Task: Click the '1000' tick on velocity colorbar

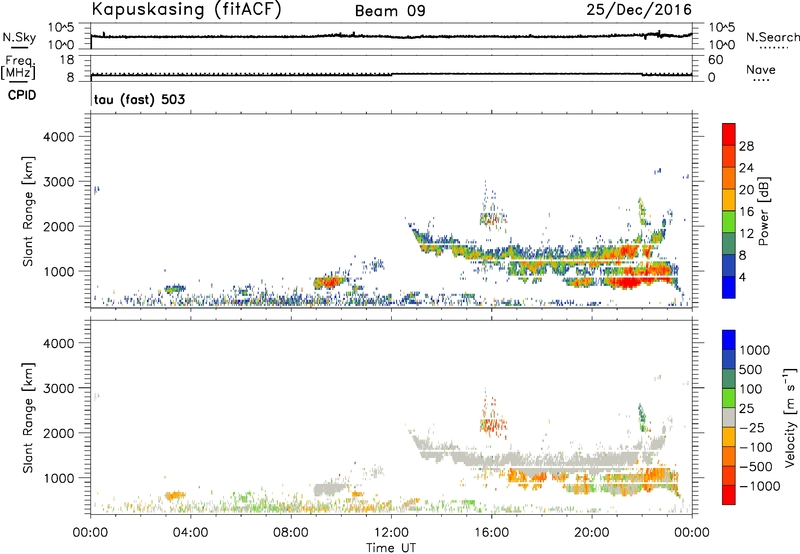Action: click(x=755, y=350)
